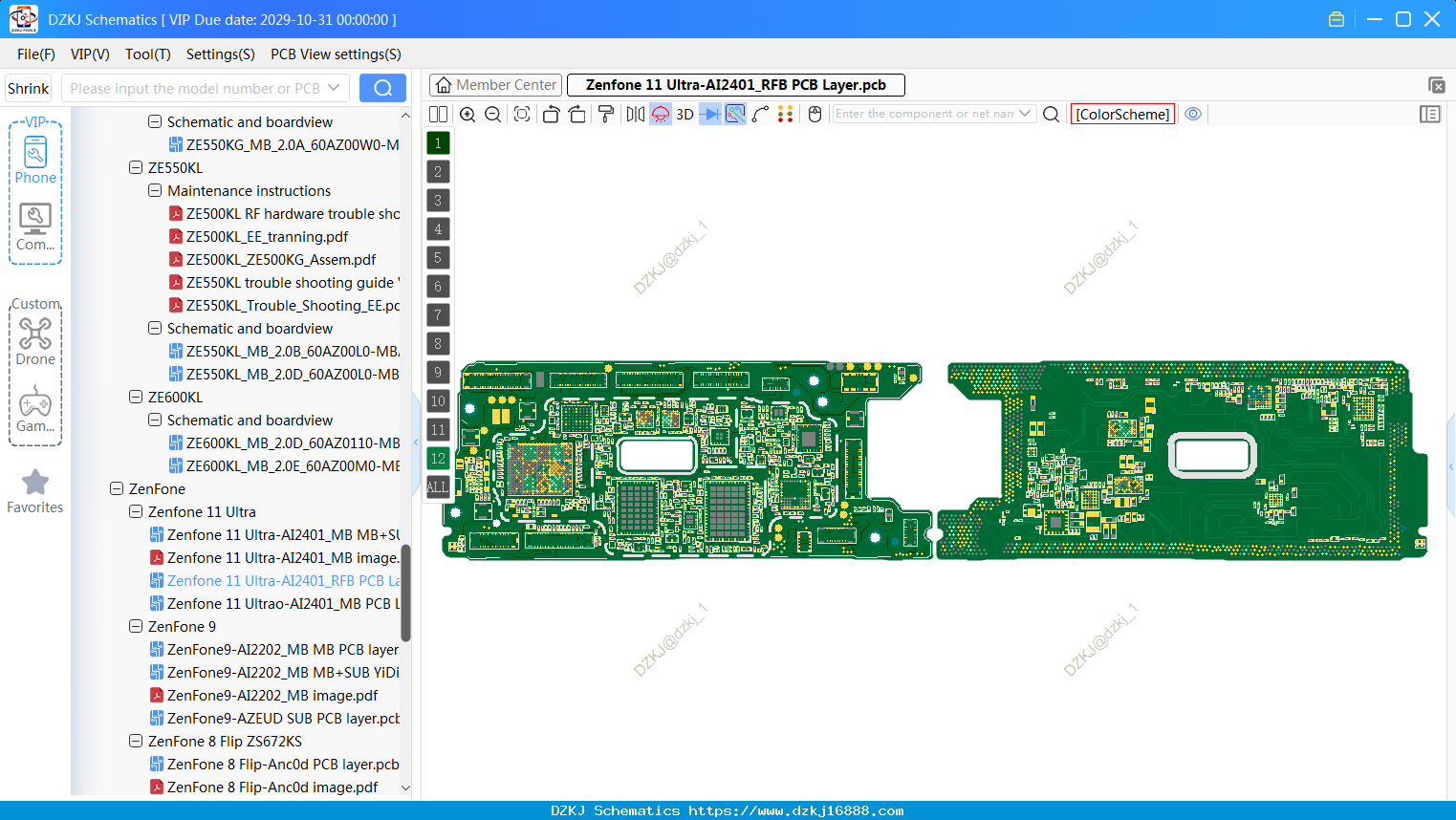1456x820 pixels.
Task: Mirror the PCB board view
Action: [x=635, y=114]
